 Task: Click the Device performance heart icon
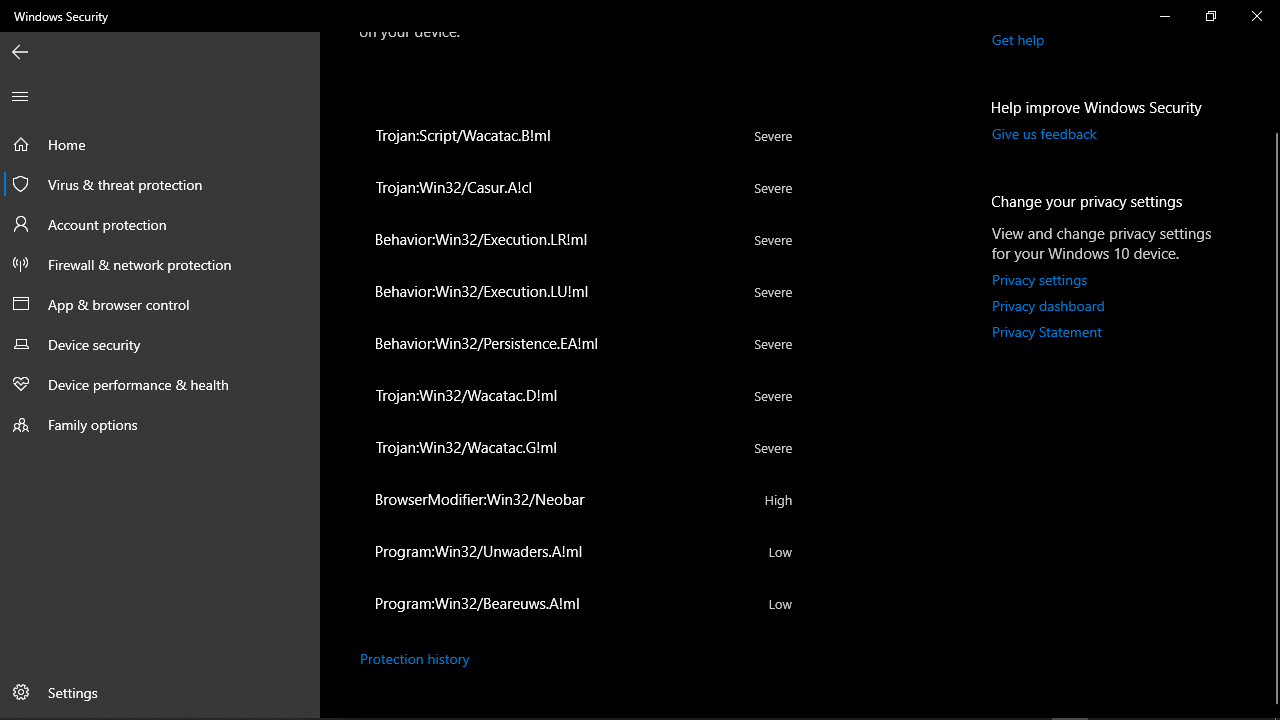pyautogui.click(x=21, y=385)
